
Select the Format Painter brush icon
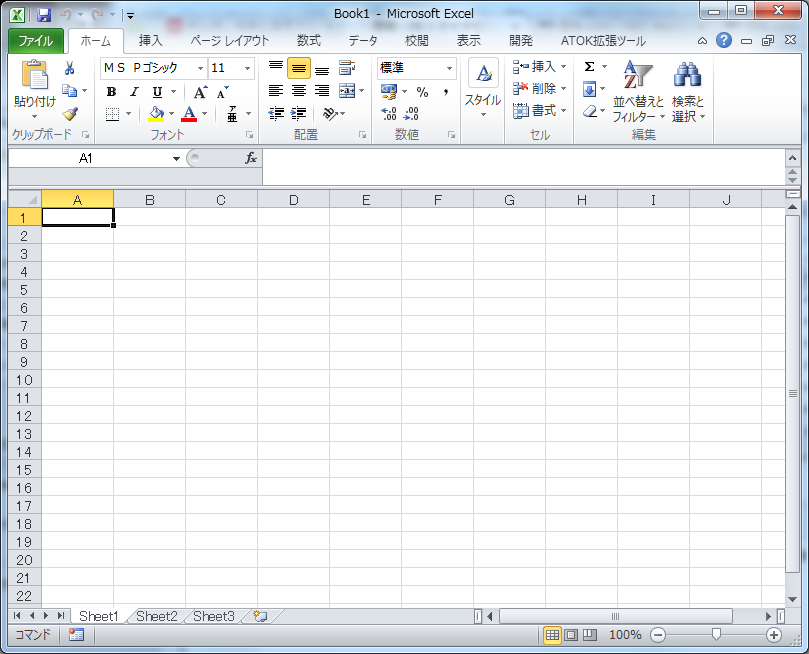click(x=70, y=113)
